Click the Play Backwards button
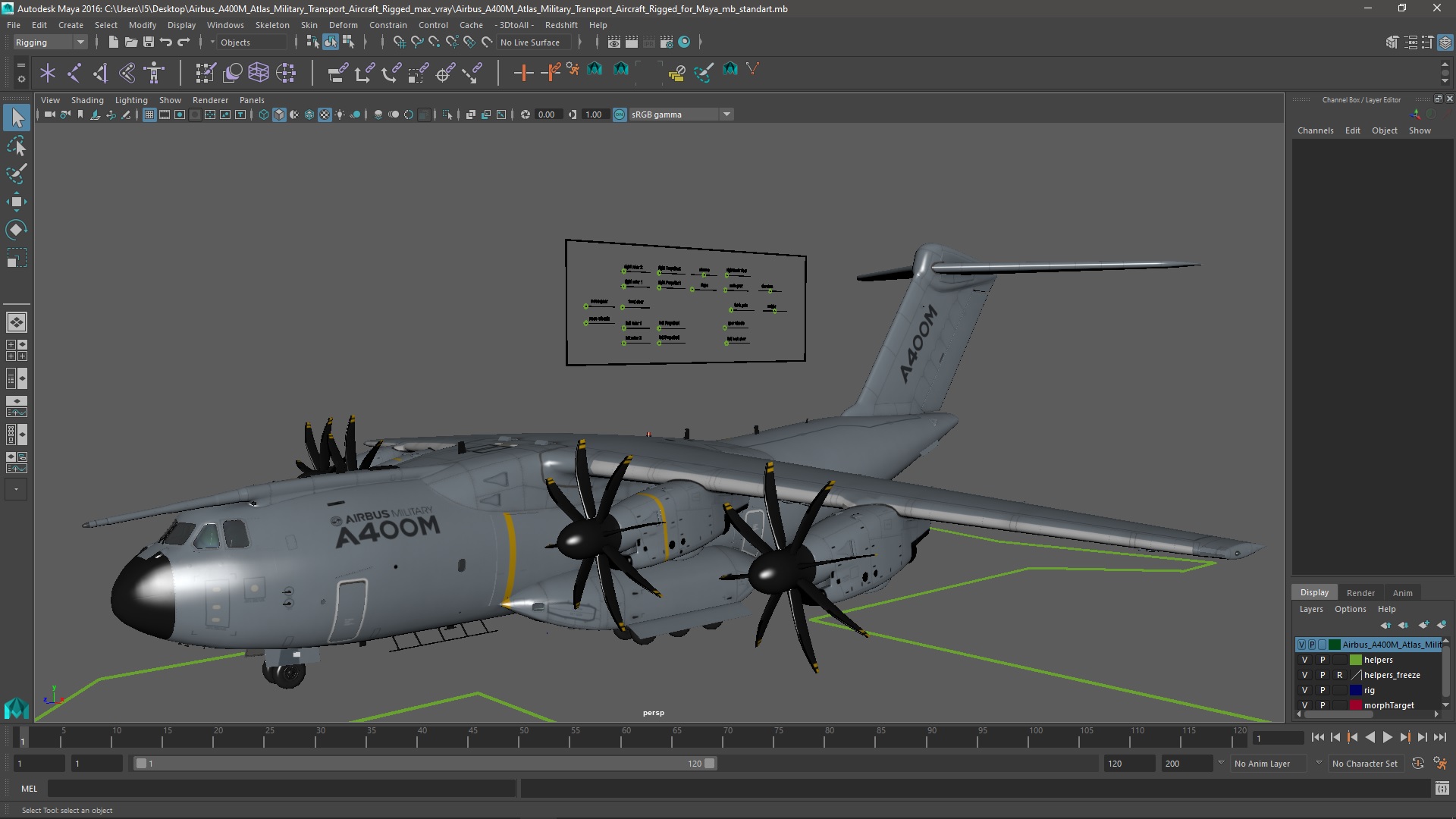This screenshot has width=1456, height=819. coord(1370,737)
